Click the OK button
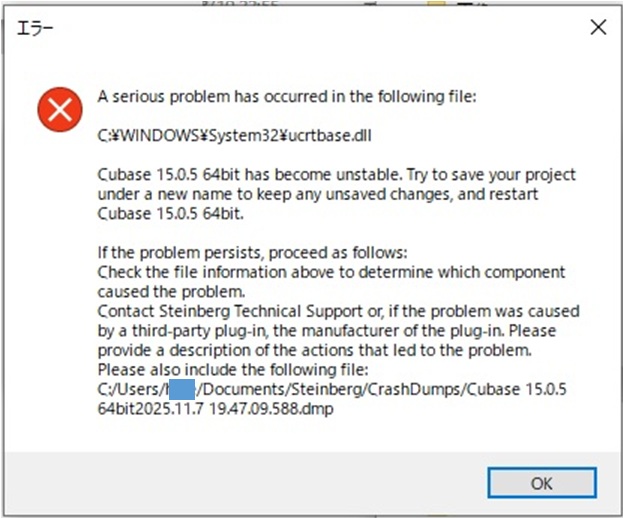Screen dimensions: 623x518 pyautogui.click(x=541, y=483)
